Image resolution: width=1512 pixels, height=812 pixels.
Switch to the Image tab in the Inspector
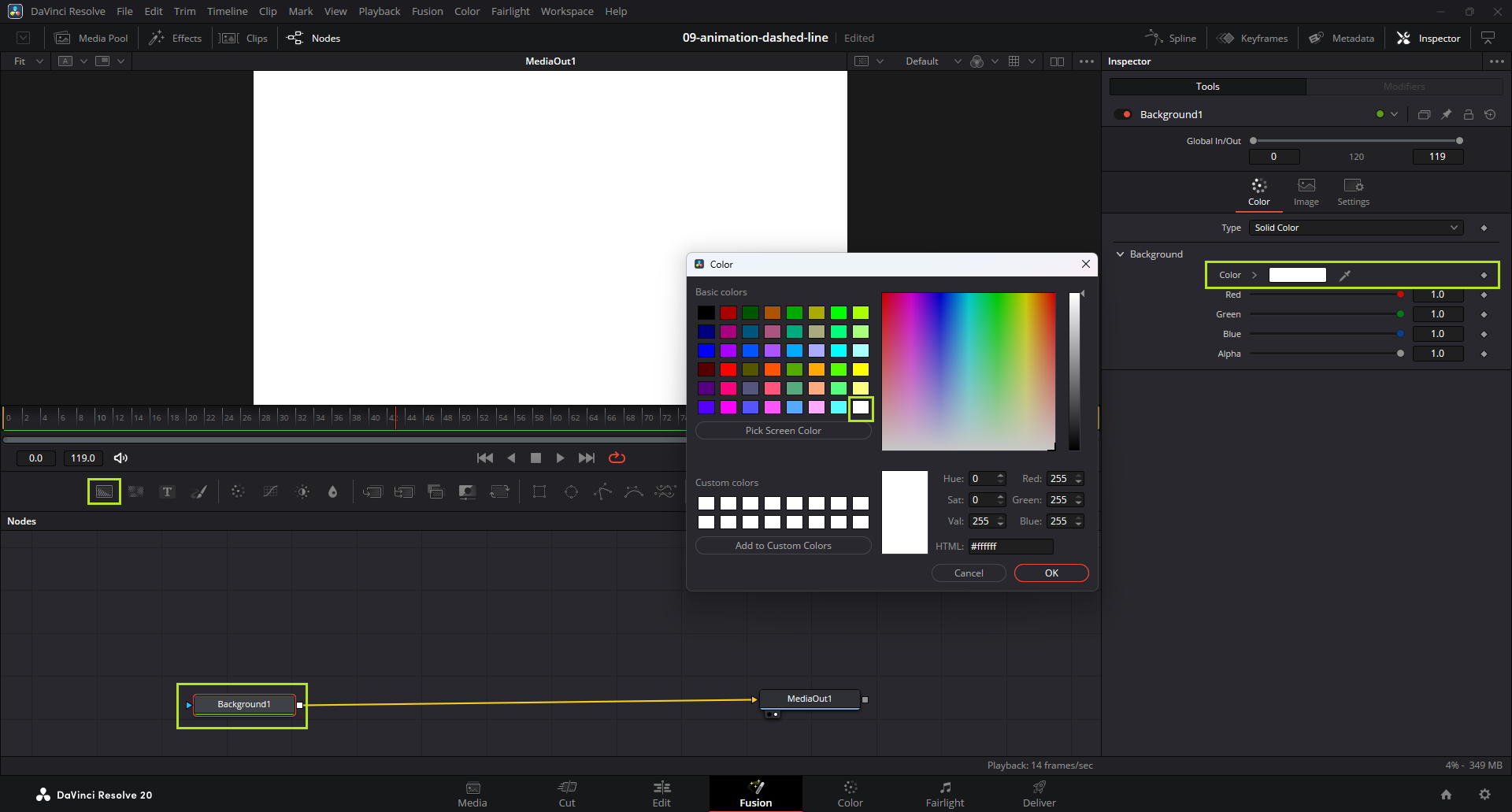coord(1306,191)
